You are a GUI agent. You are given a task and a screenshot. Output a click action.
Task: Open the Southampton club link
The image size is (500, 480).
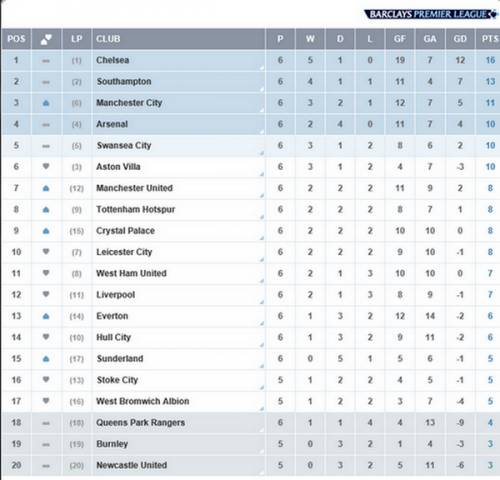pos(124,82)
